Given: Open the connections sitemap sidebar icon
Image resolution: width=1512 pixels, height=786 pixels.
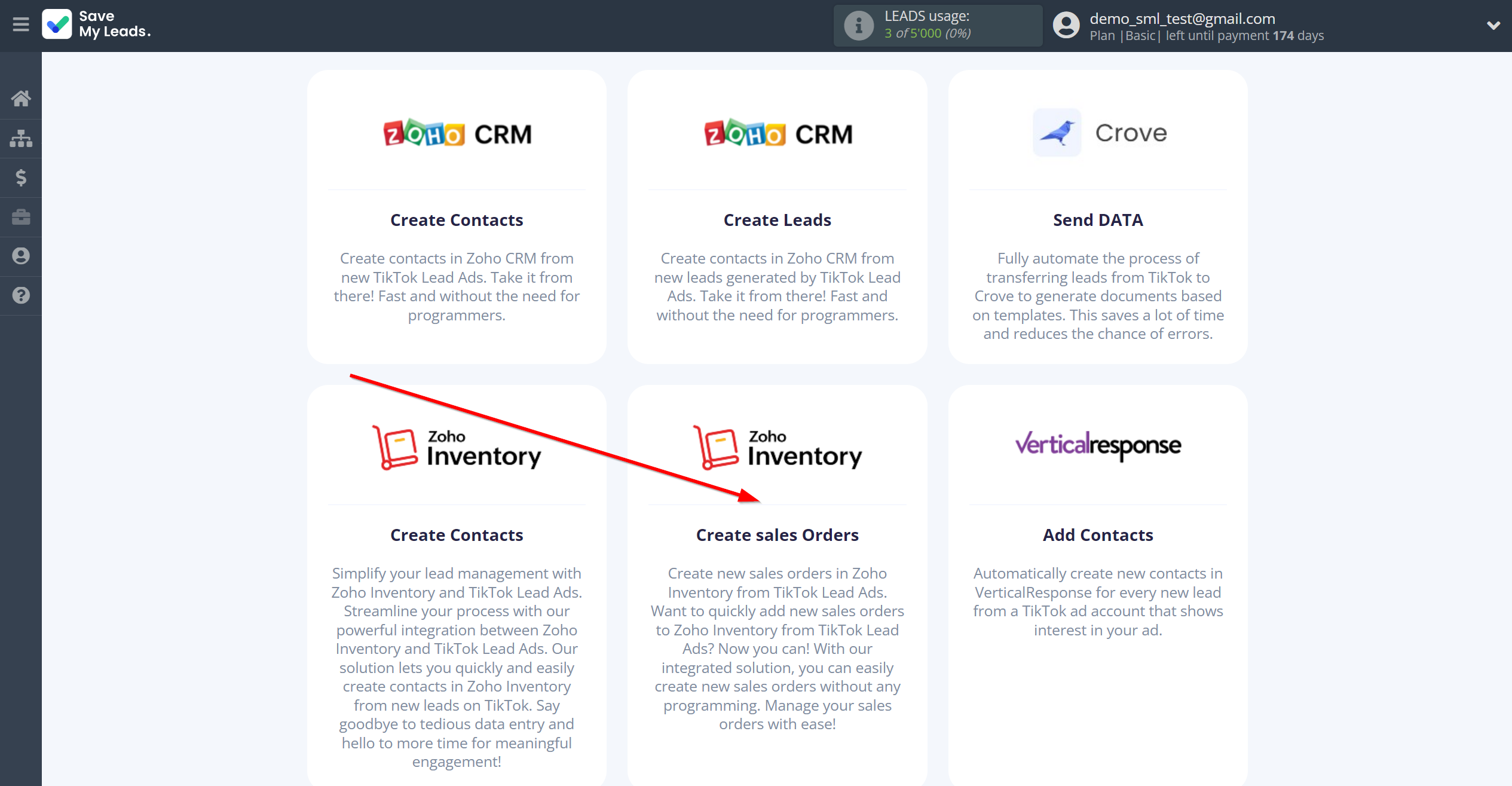Looking at the screenshot, I should tap(21, 138).
